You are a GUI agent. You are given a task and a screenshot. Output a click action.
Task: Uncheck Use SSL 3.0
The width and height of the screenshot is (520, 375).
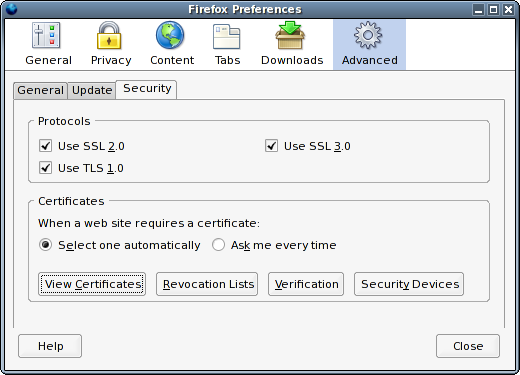point(271,146)
